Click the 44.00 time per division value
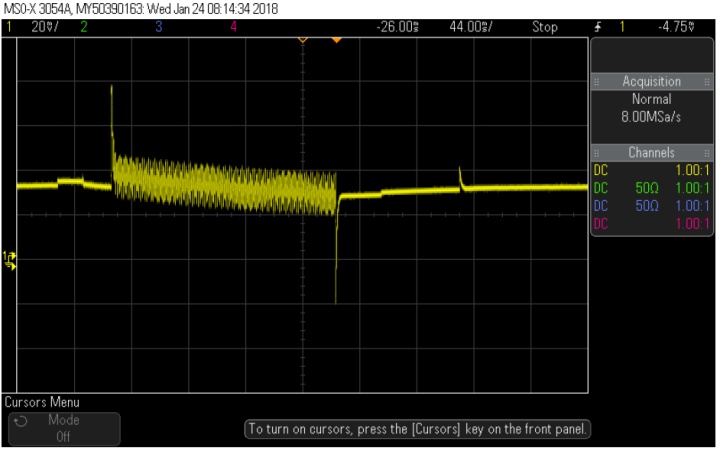The width and height of the screenshot is (720, 451). 471,27
